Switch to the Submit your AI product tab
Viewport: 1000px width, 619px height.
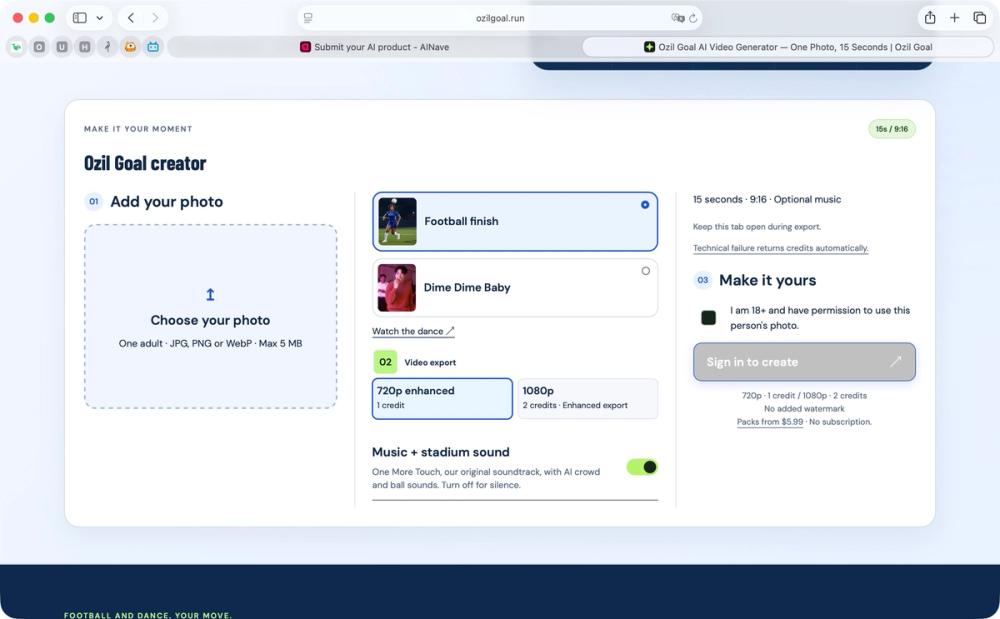374,47
